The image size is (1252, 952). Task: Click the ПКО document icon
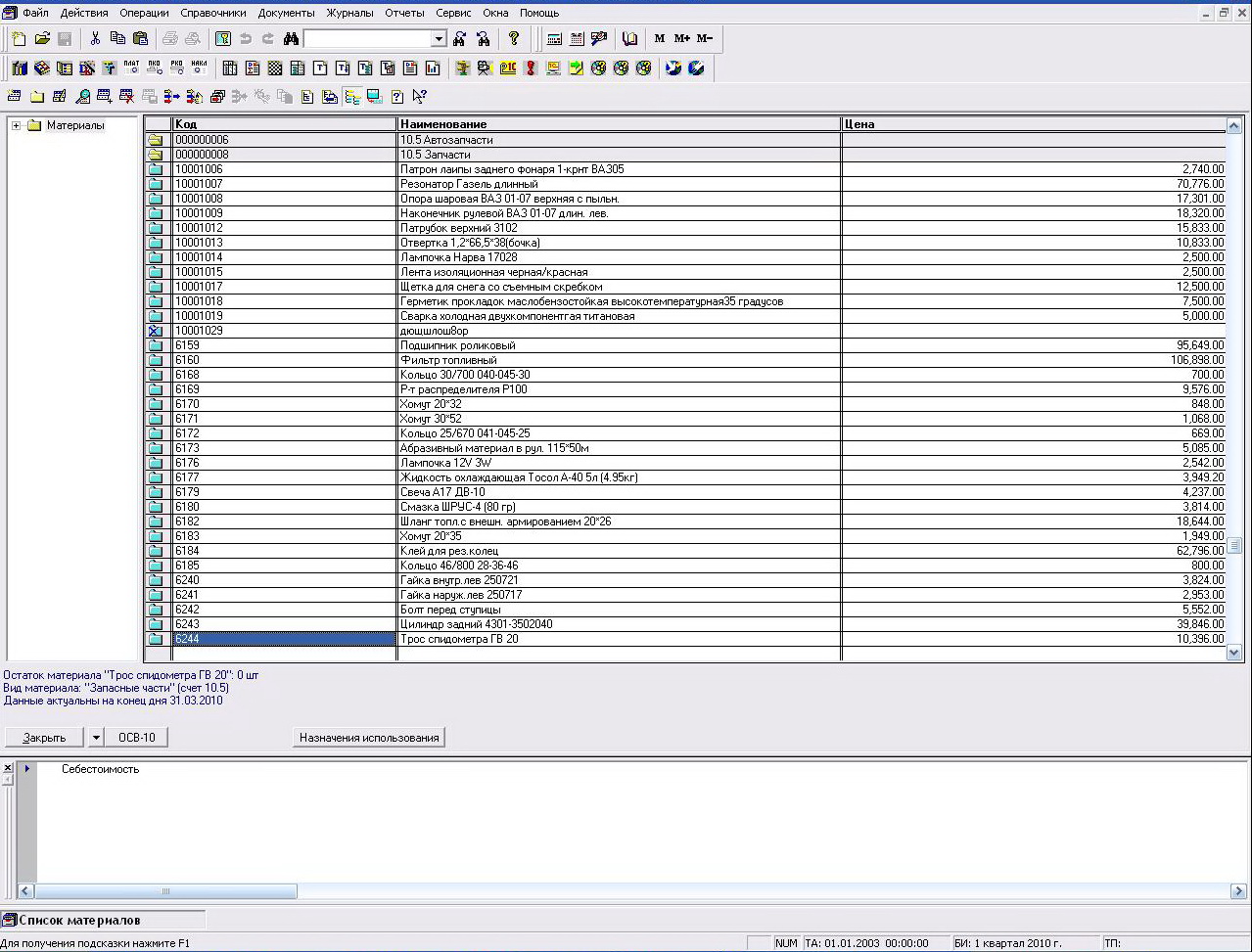(155, 68)
